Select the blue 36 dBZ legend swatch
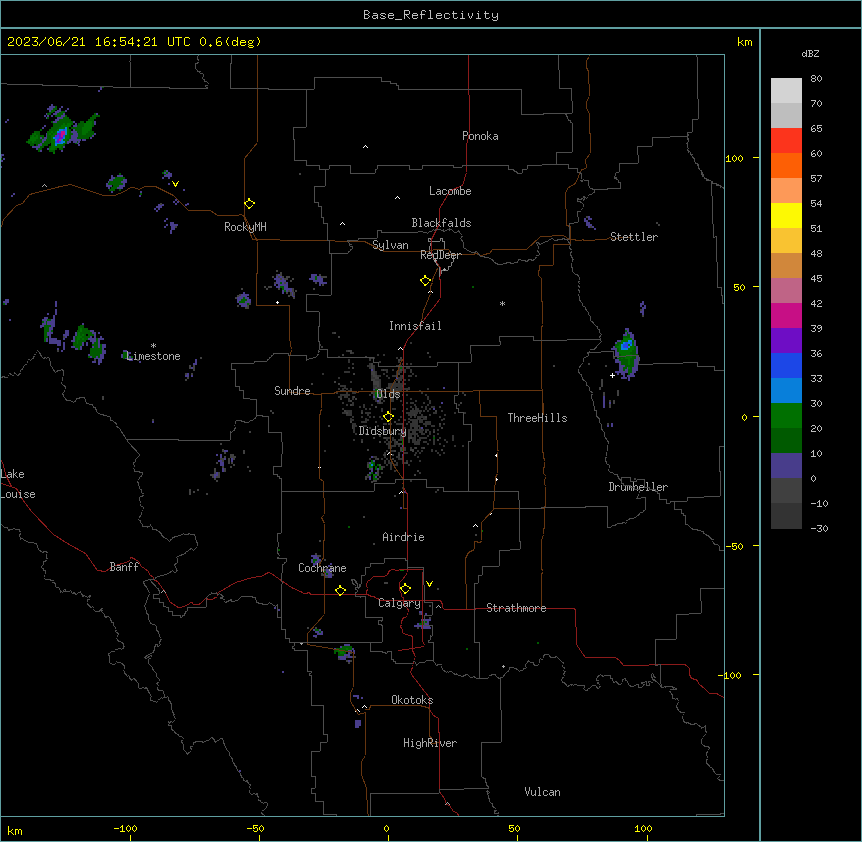Screen dimensions: 862x842 pos(786,365)
